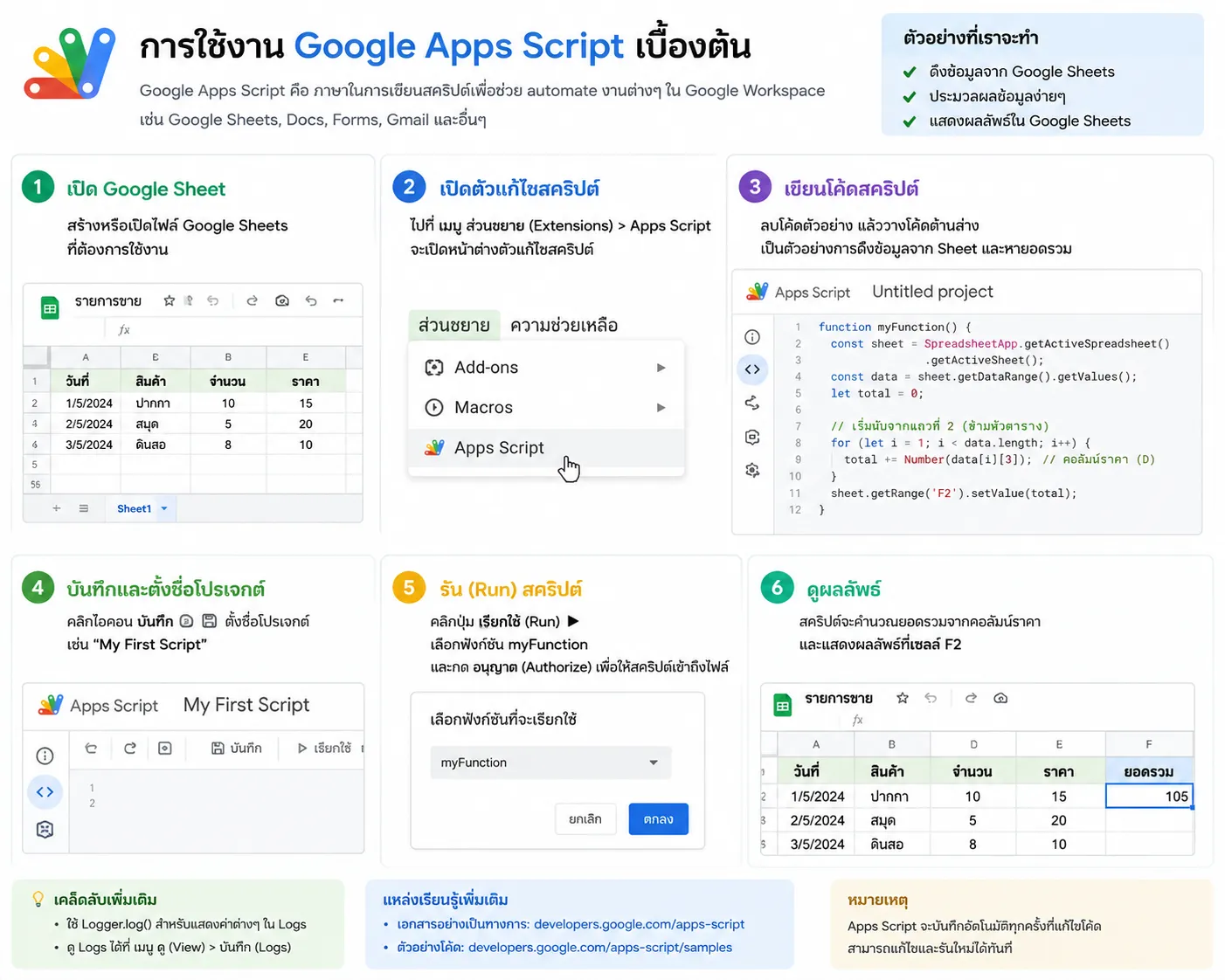Open Overview info icon in My First Script sidebar

coord(45,756)
